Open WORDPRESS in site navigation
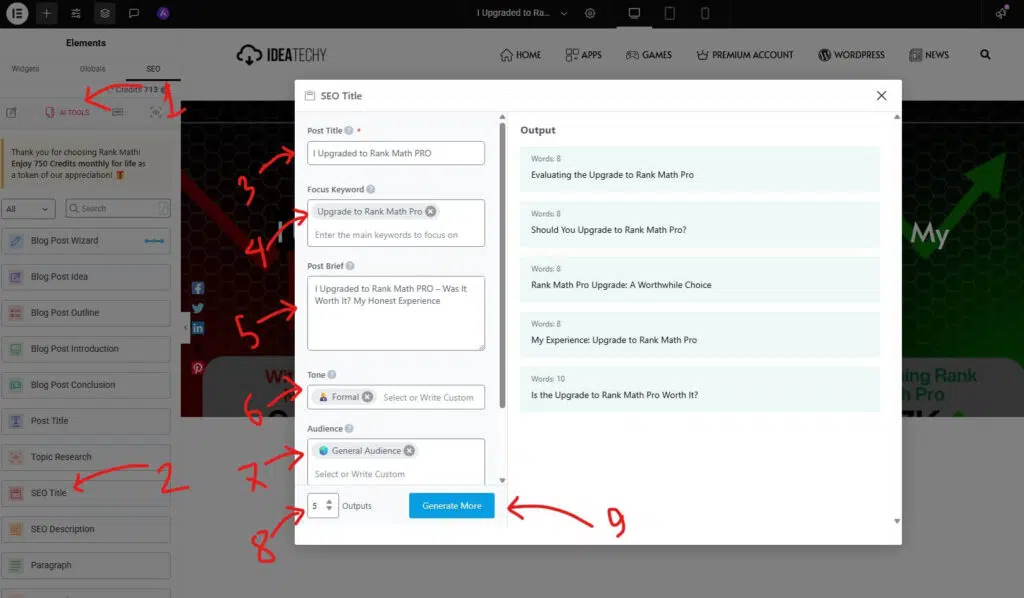 pos(852,55)
